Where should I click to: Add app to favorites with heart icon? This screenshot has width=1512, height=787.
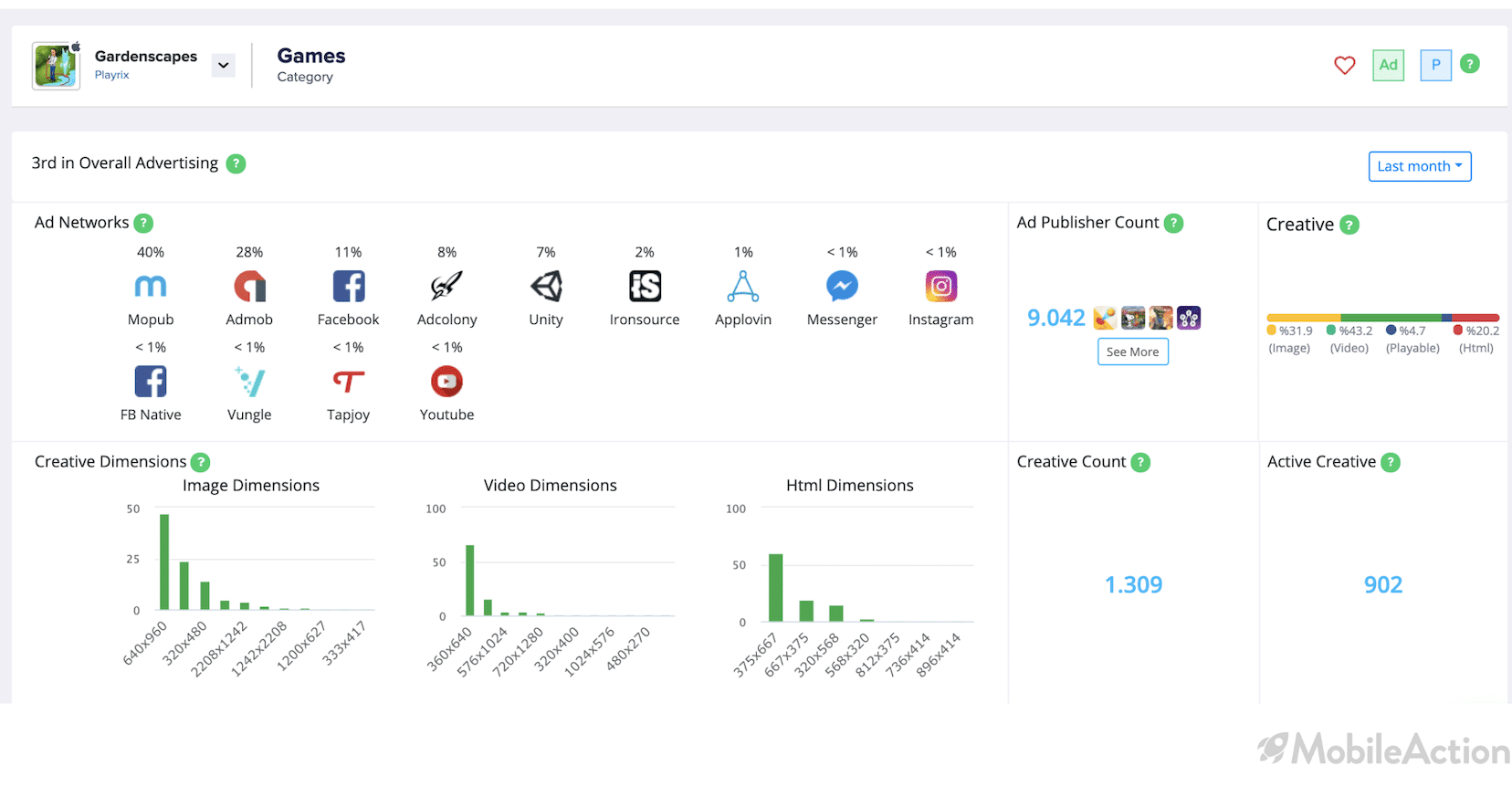[1344, 65]
